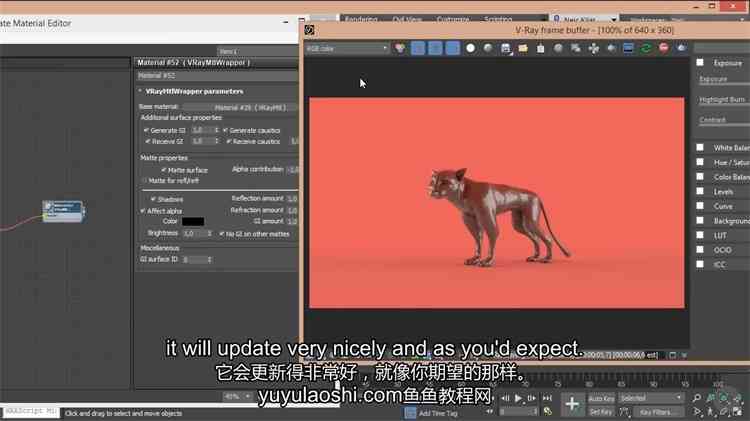Click the color corrections icon in frame buffer

(x=400, y=48)
